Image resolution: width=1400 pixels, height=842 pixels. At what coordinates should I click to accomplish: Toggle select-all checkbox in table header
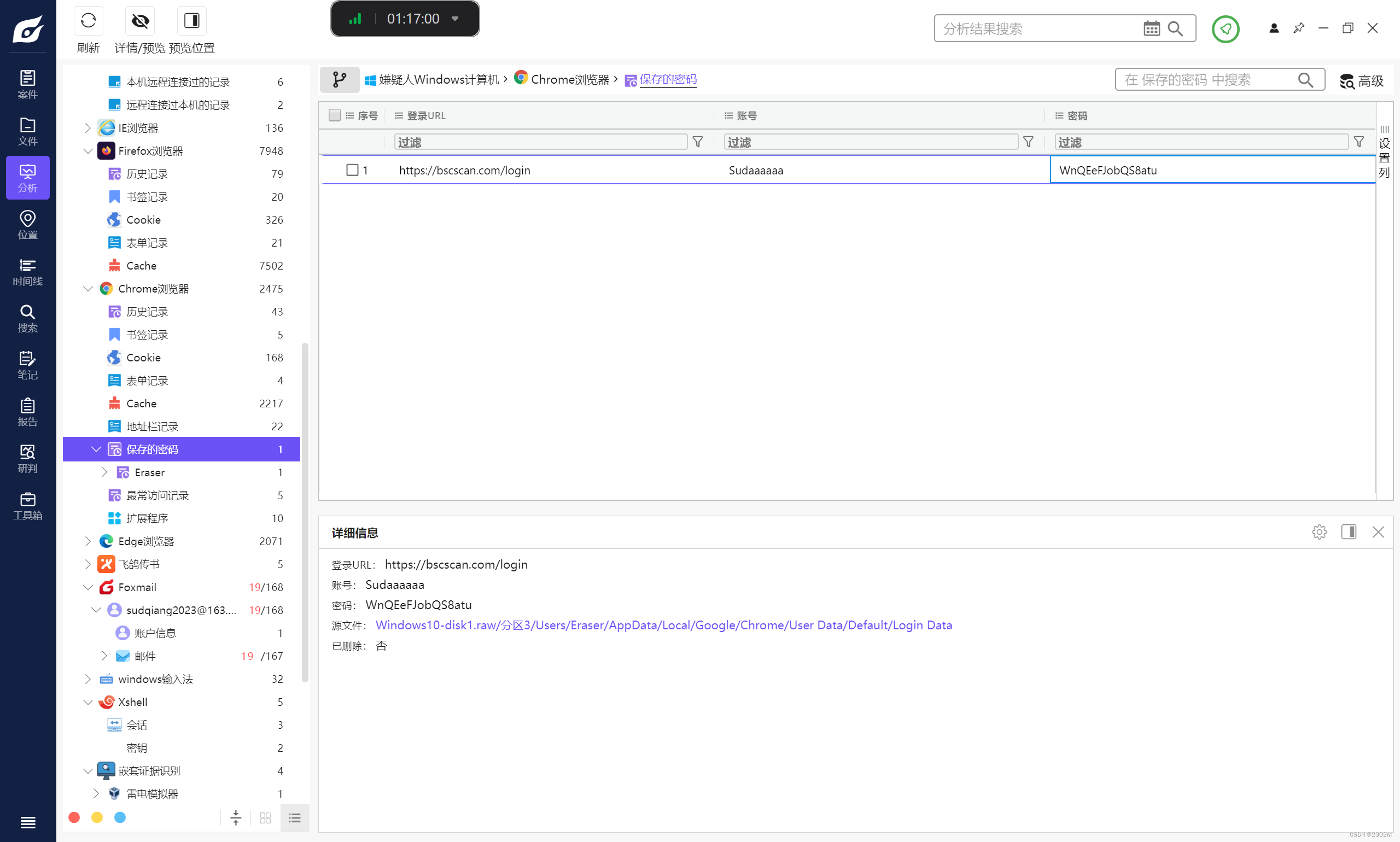click(334, 115)
